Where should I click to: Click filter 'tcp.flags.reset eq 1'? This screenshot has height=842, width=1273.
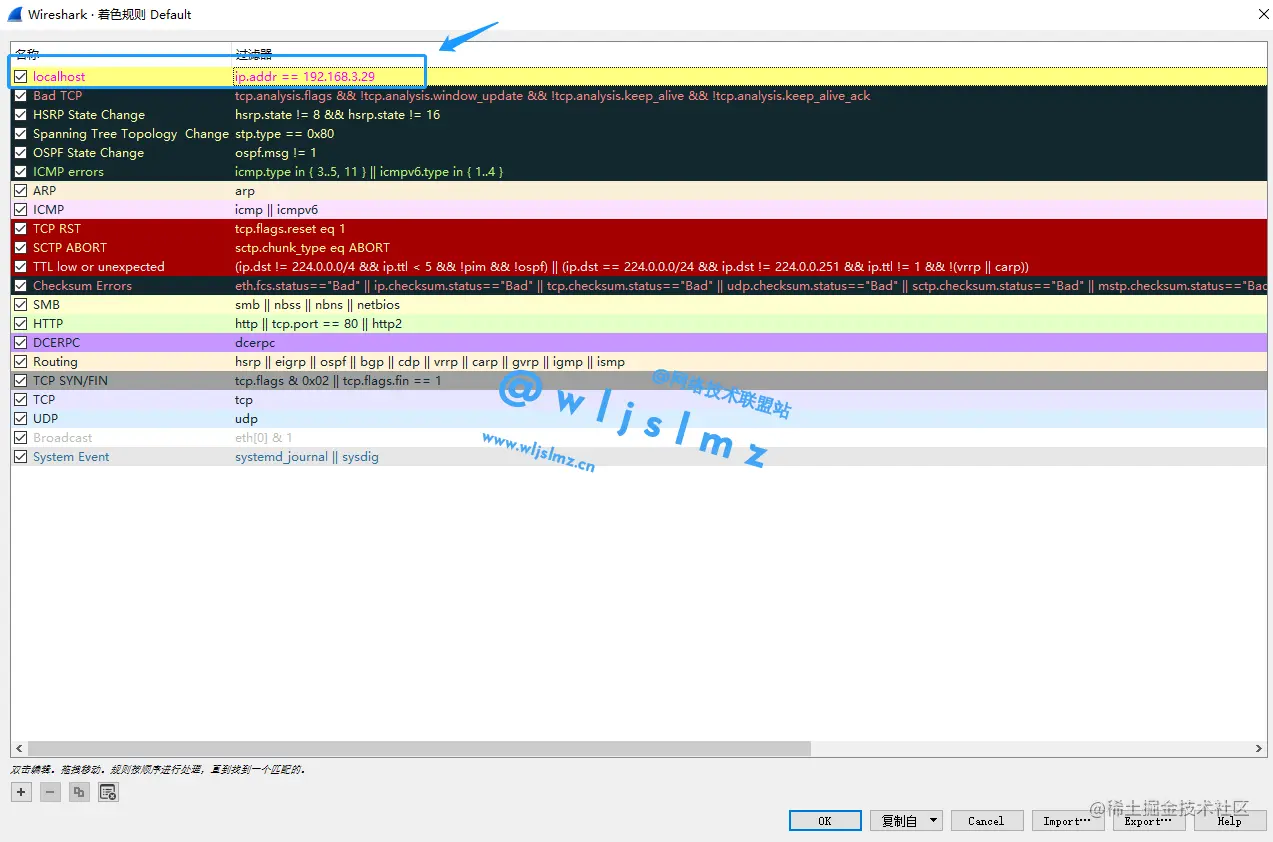coord(290,229)
